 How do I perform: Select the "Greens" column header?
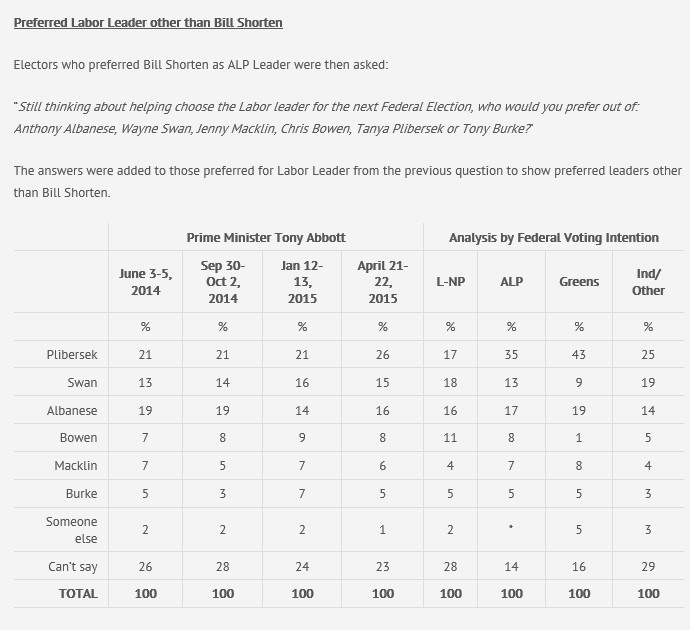(579, 282)
